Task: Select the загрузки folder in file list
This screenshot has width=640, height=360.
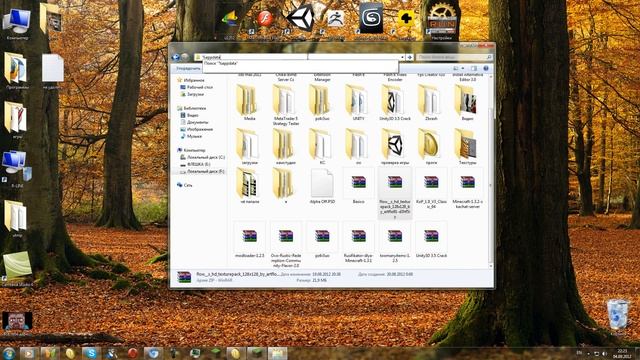Action: pos(249,147)
